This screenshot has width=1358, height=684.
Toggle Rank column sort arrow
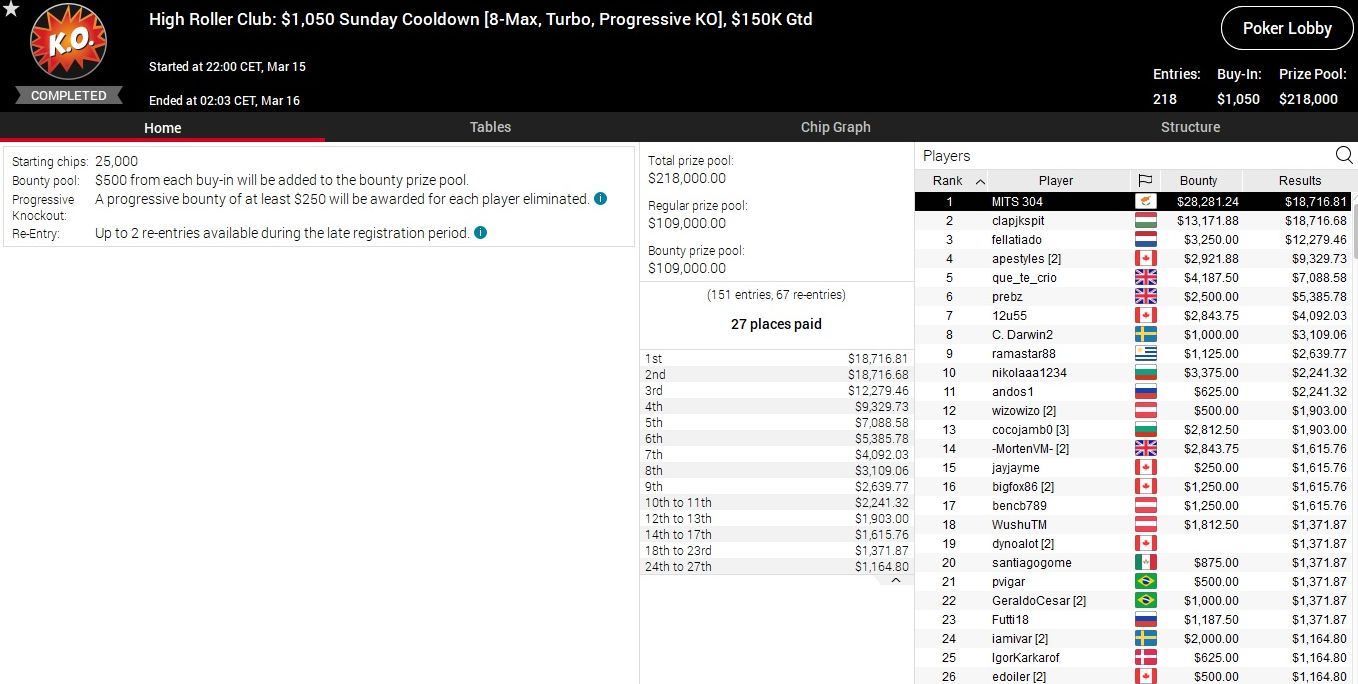point(980,181)
